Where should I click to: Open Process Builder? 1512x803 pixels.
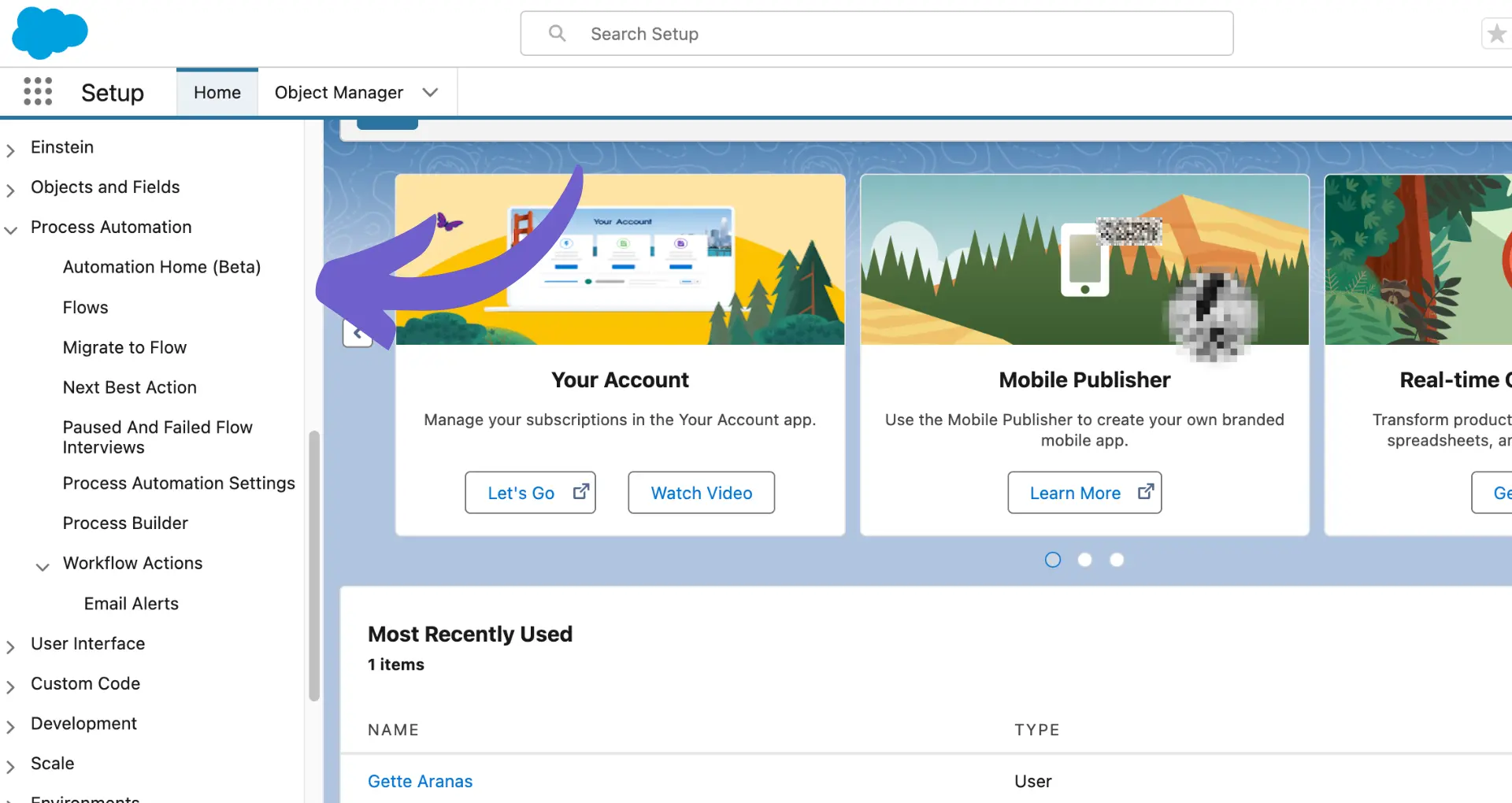coord(125,523)
